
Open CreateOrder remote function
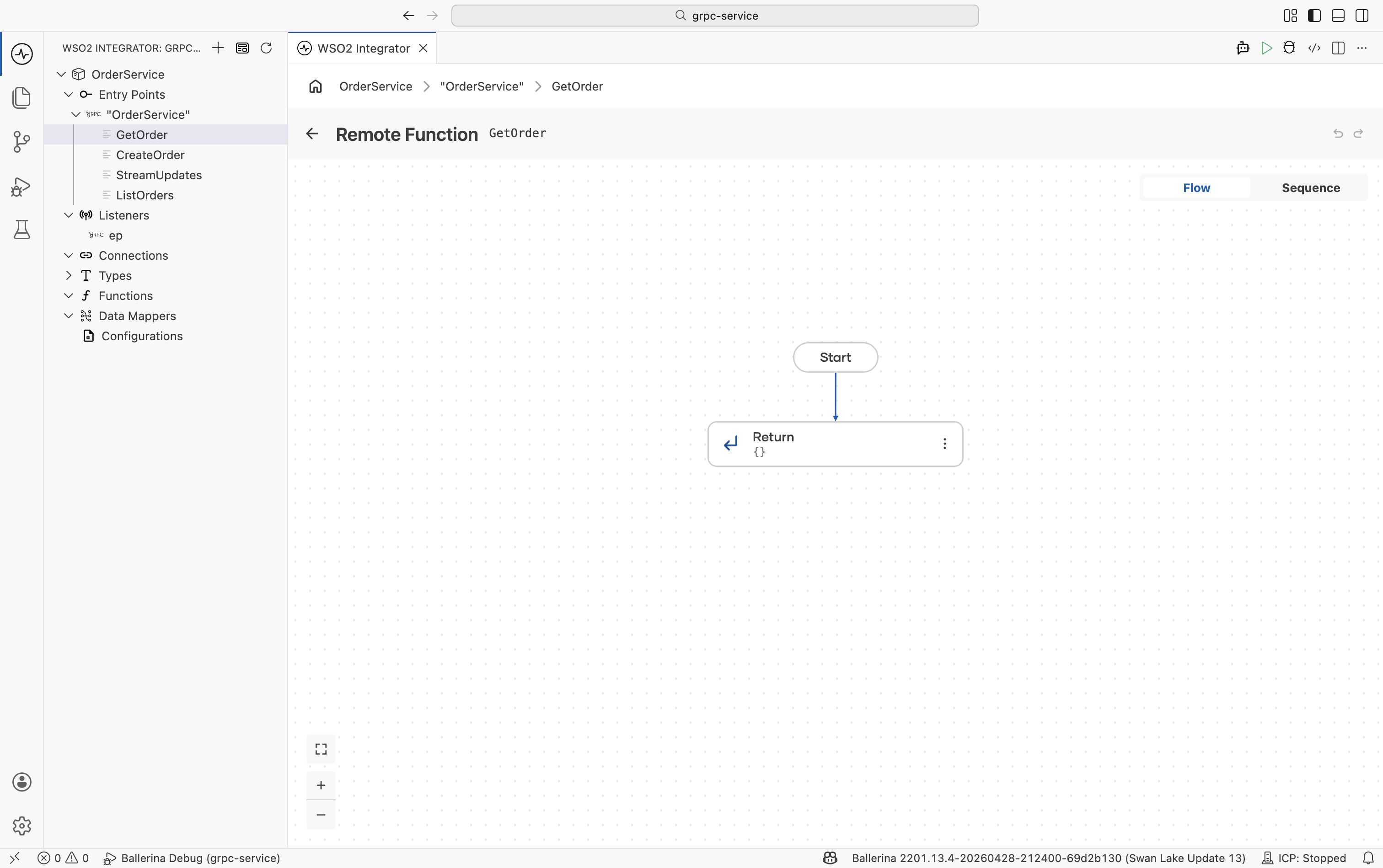[x=166, y=155]
